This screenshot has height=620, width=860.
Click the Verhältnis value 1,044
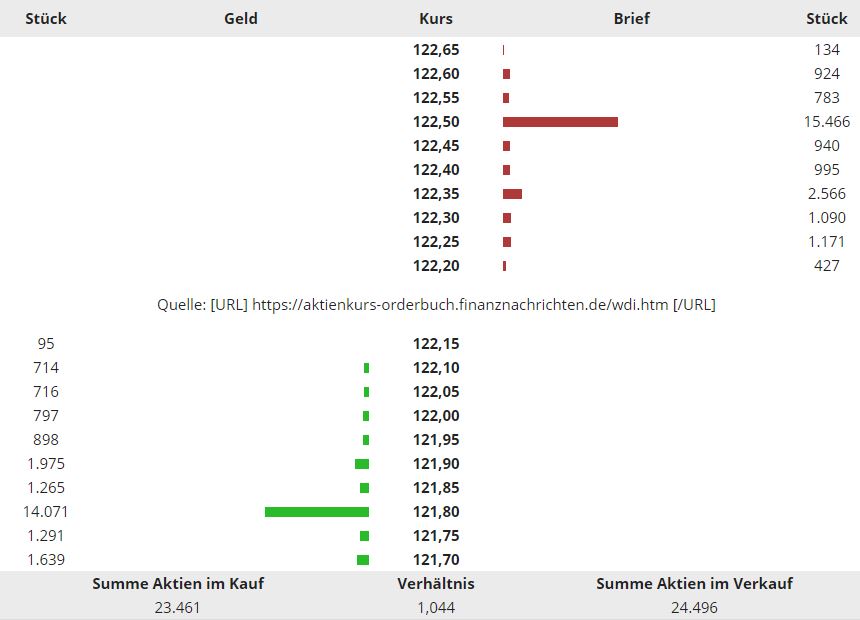point(436,607)
